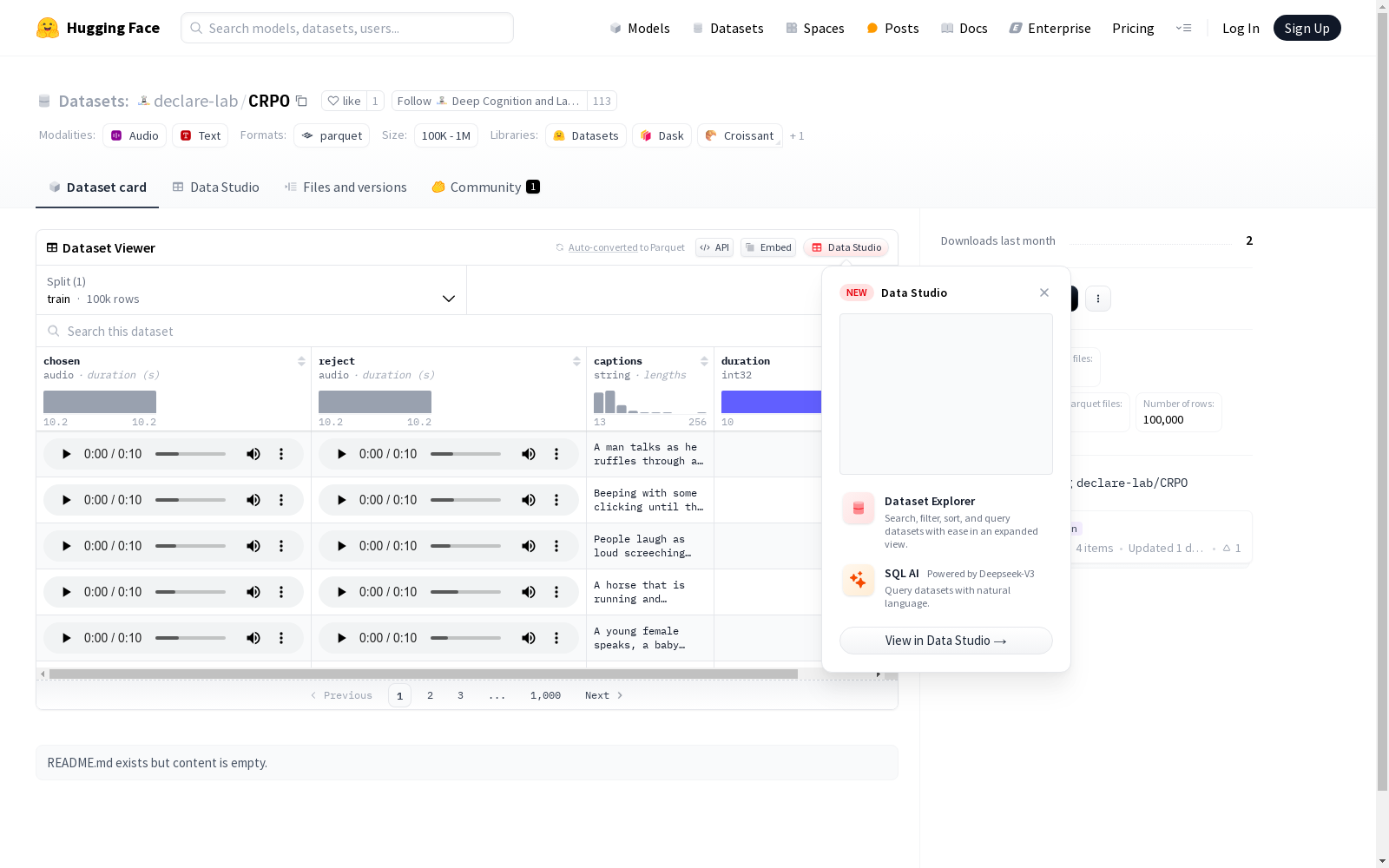The height and width of the screenshot is (868, 1389).
Task: Open reject audio options in 'People laugh as' row
Action: (556, 546)
